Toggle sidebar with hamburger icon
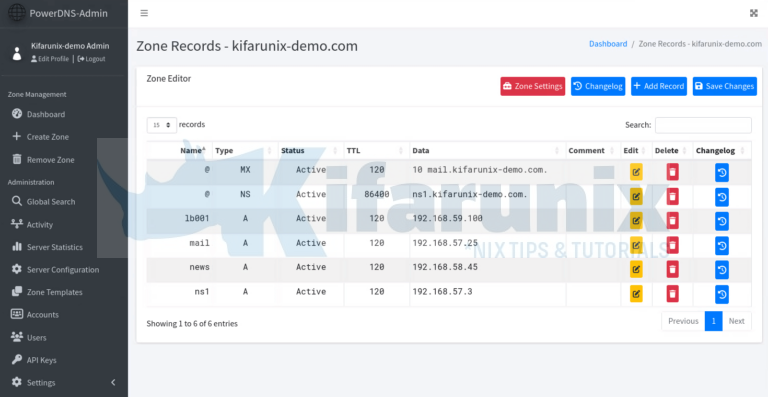The width and height of the screenshot is (768, 397). tap(144, 13)
